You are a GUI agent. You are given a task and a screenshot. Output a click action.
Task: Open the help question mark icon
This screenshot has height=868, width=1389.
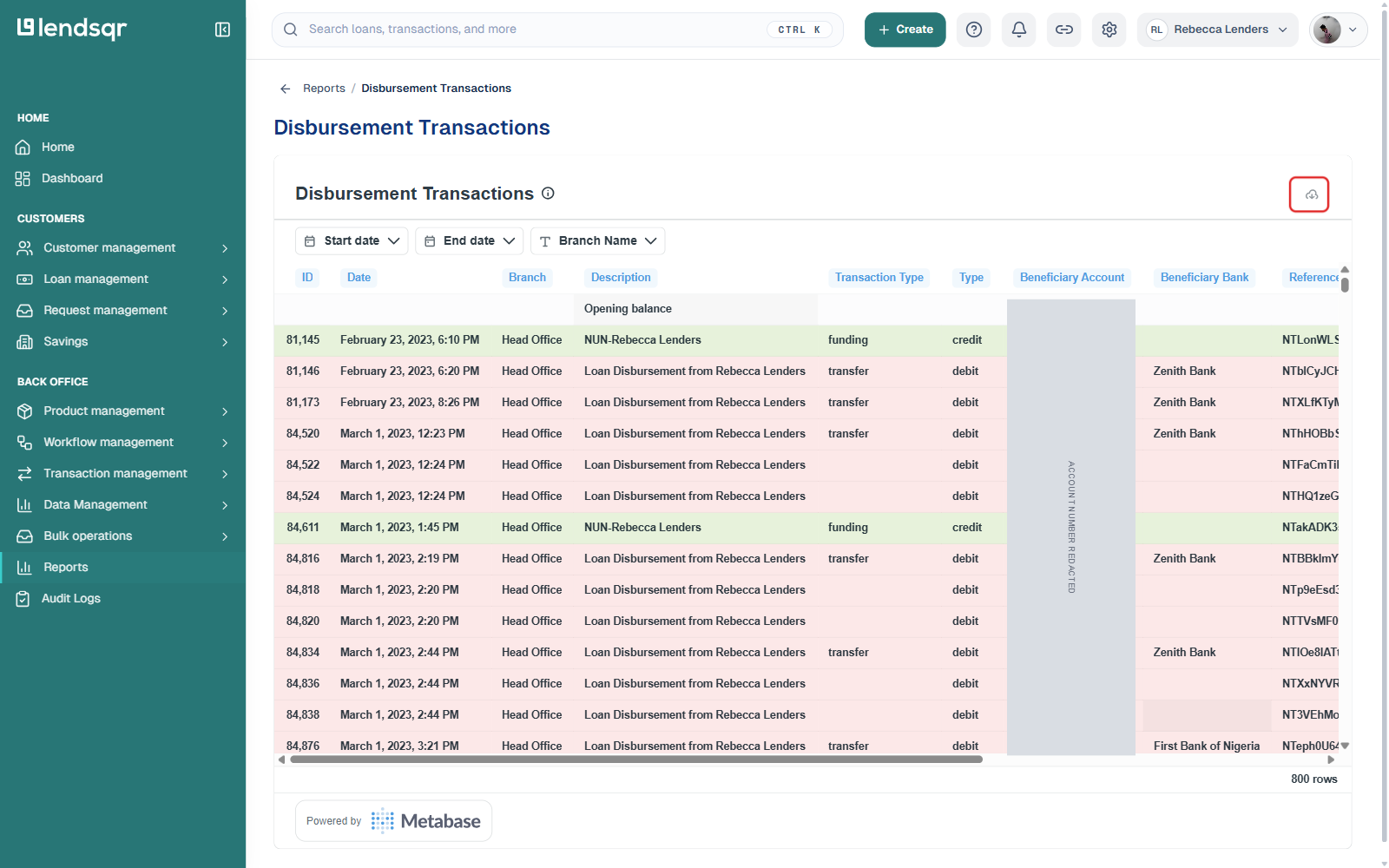tap(974, 30)
